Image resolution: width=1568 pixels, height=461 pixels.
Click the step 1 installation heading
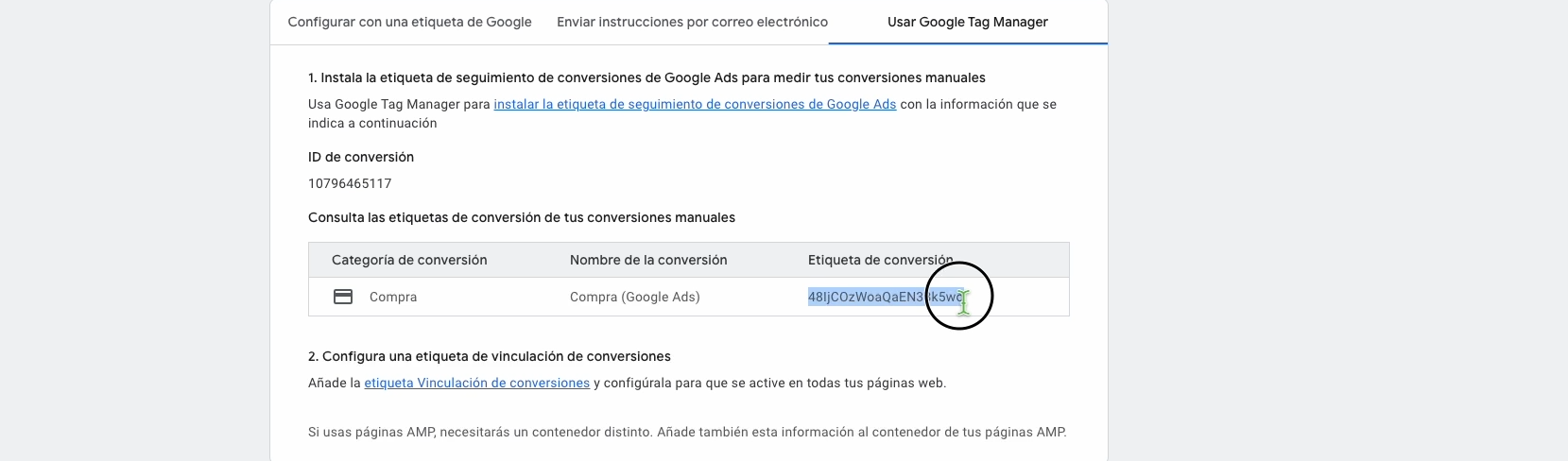tap(646, 77)
